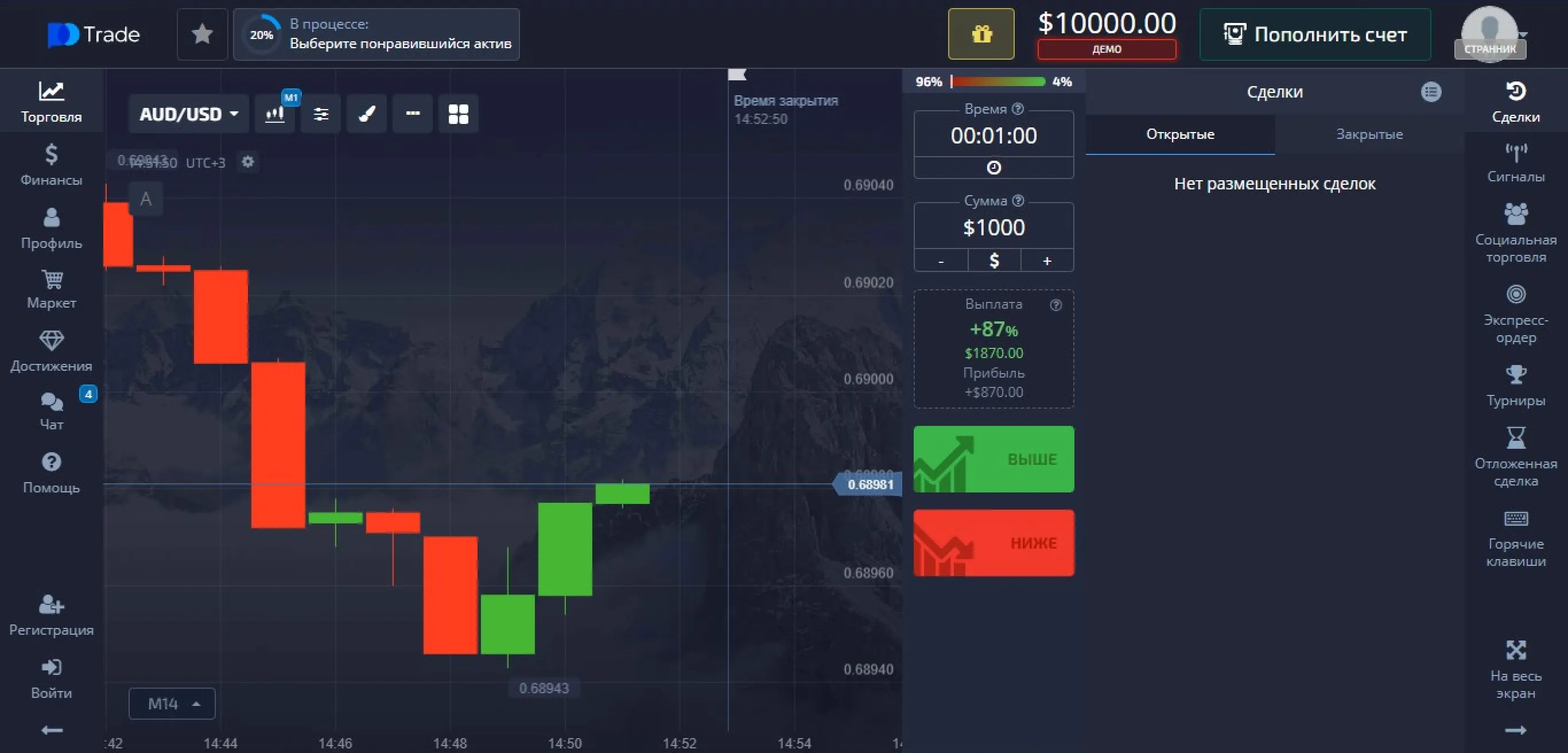Switch to the Закрытые tab
This screenshot has height=753, width=1568.
[x=1369, y=134]
